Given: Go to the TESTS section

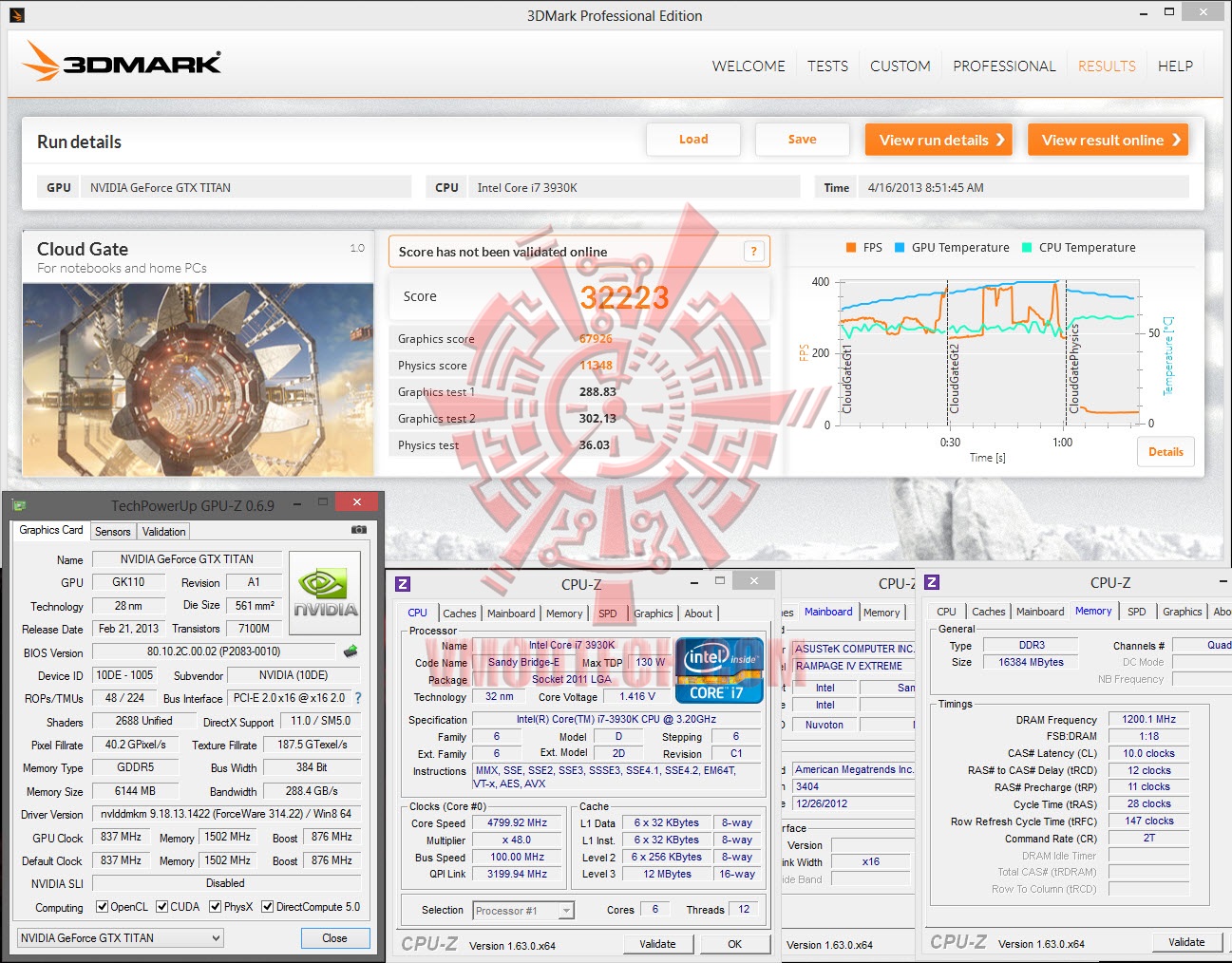Looking at the screenshot, I should pos(827,66).
